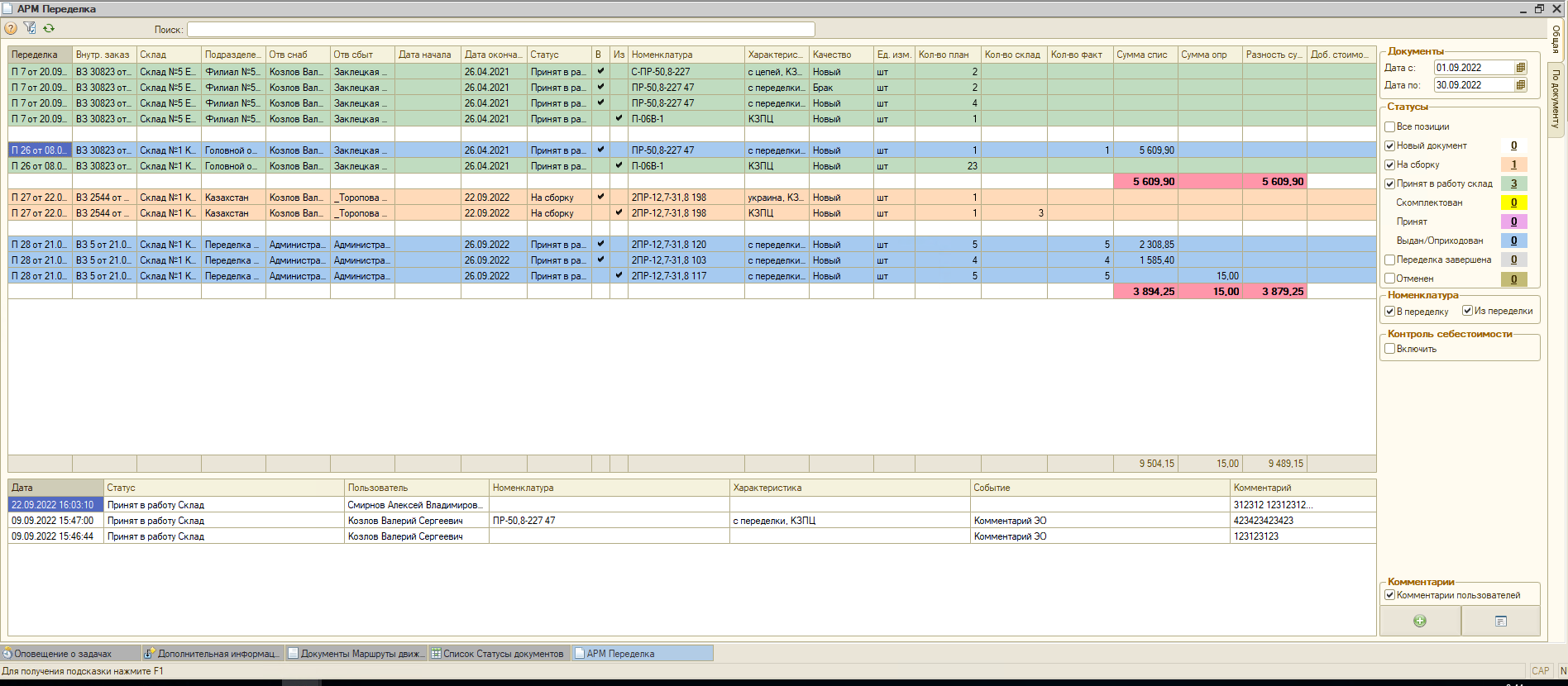The width and height of the screenshot is (1568, 686).
Task: Click the blue 'Выдан/Оприходован' count swatch
Action: [x=1514, y=241]
